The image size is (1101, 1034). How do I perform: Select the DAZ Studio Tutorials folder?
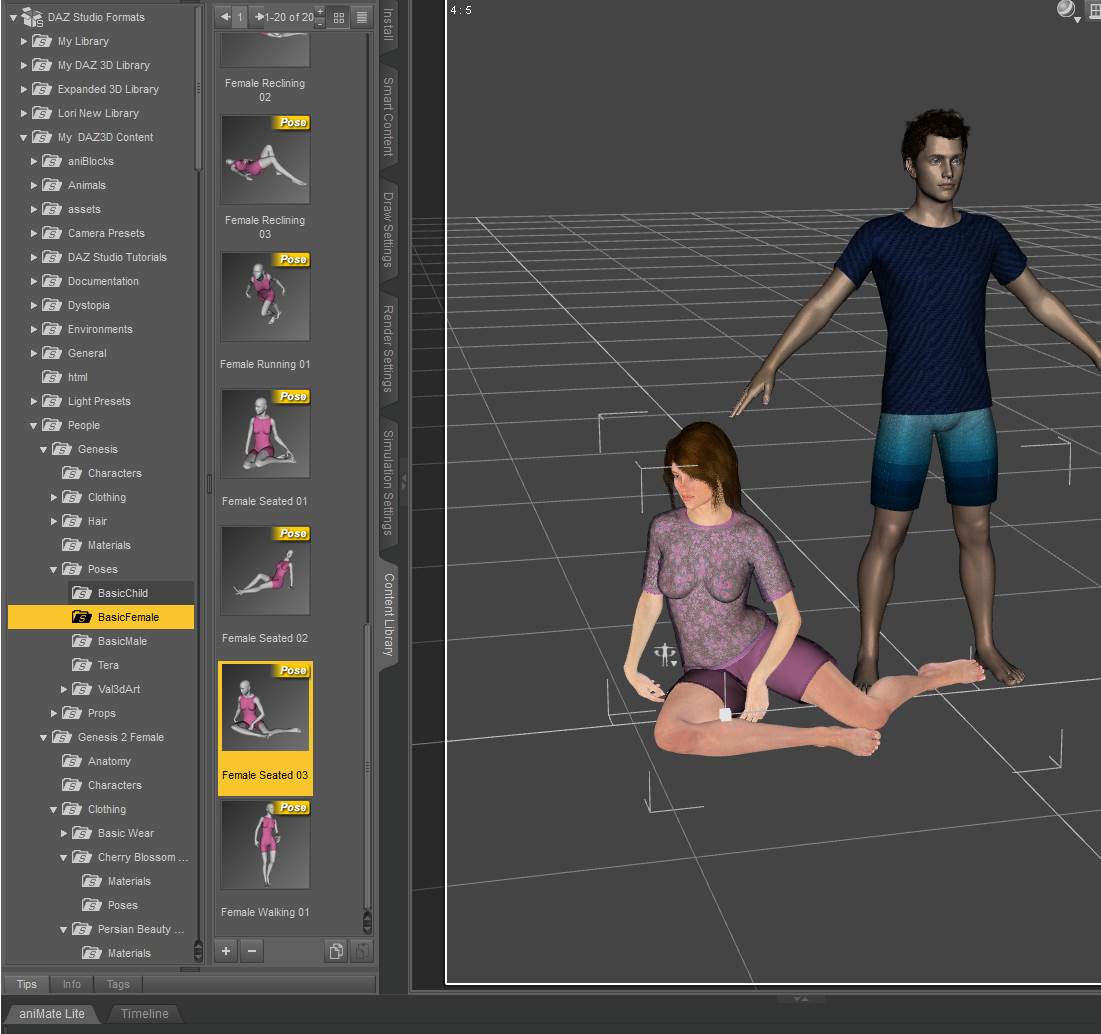click(x=117, y=257)
